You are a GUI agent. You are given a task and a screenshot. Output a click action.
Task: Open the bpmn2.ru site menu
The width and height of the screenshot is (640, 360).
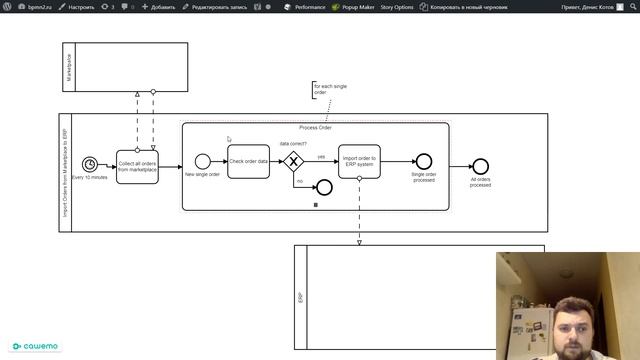35,7
